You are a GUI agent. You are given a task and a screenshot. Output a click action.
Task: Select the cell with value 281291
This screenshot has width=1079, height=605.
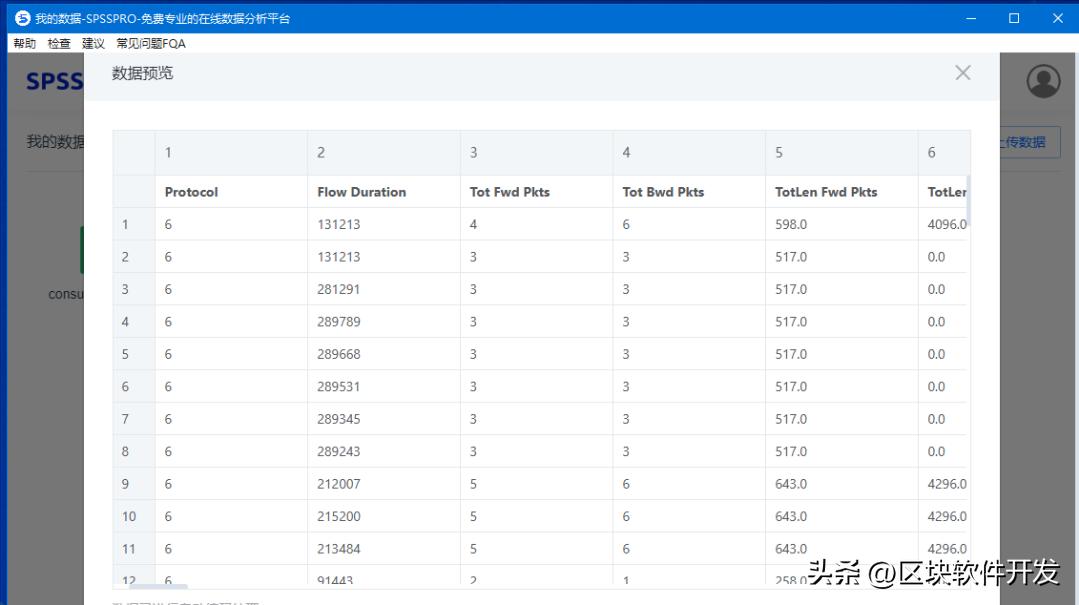coord(338,289)
